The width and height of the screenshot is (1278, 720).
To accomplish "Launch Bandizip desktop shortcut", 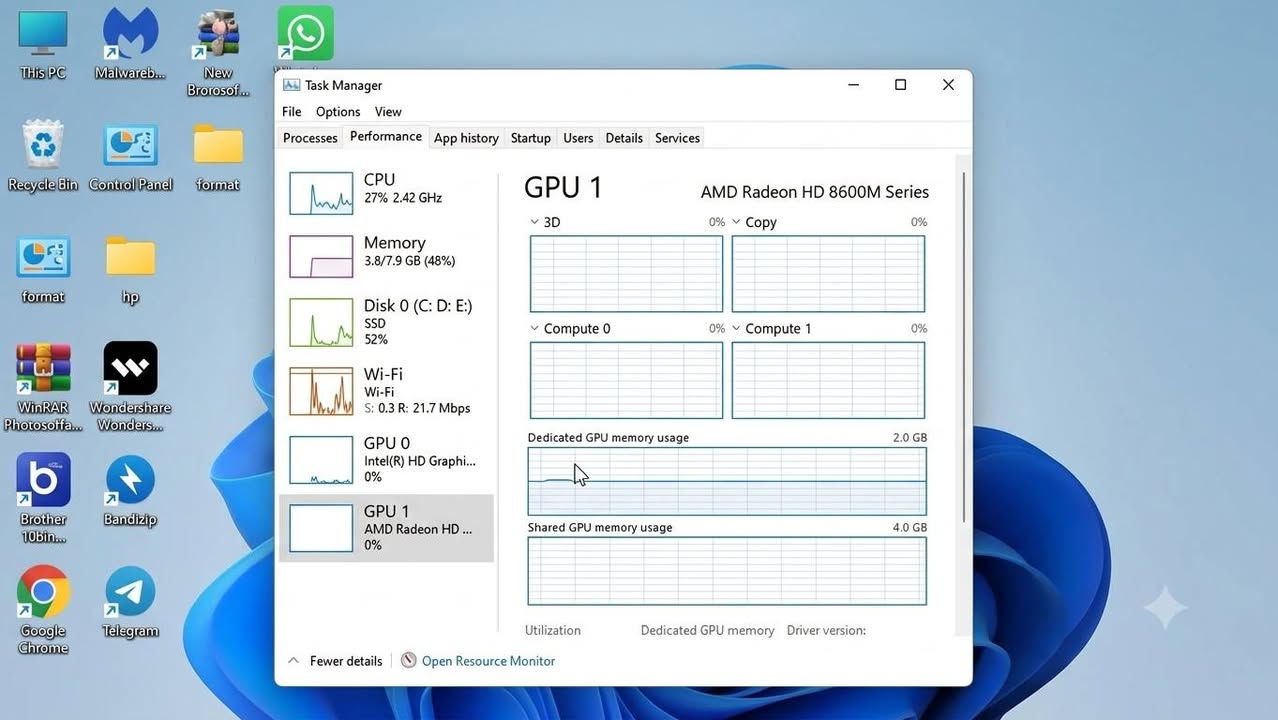I will click(130, 490).
